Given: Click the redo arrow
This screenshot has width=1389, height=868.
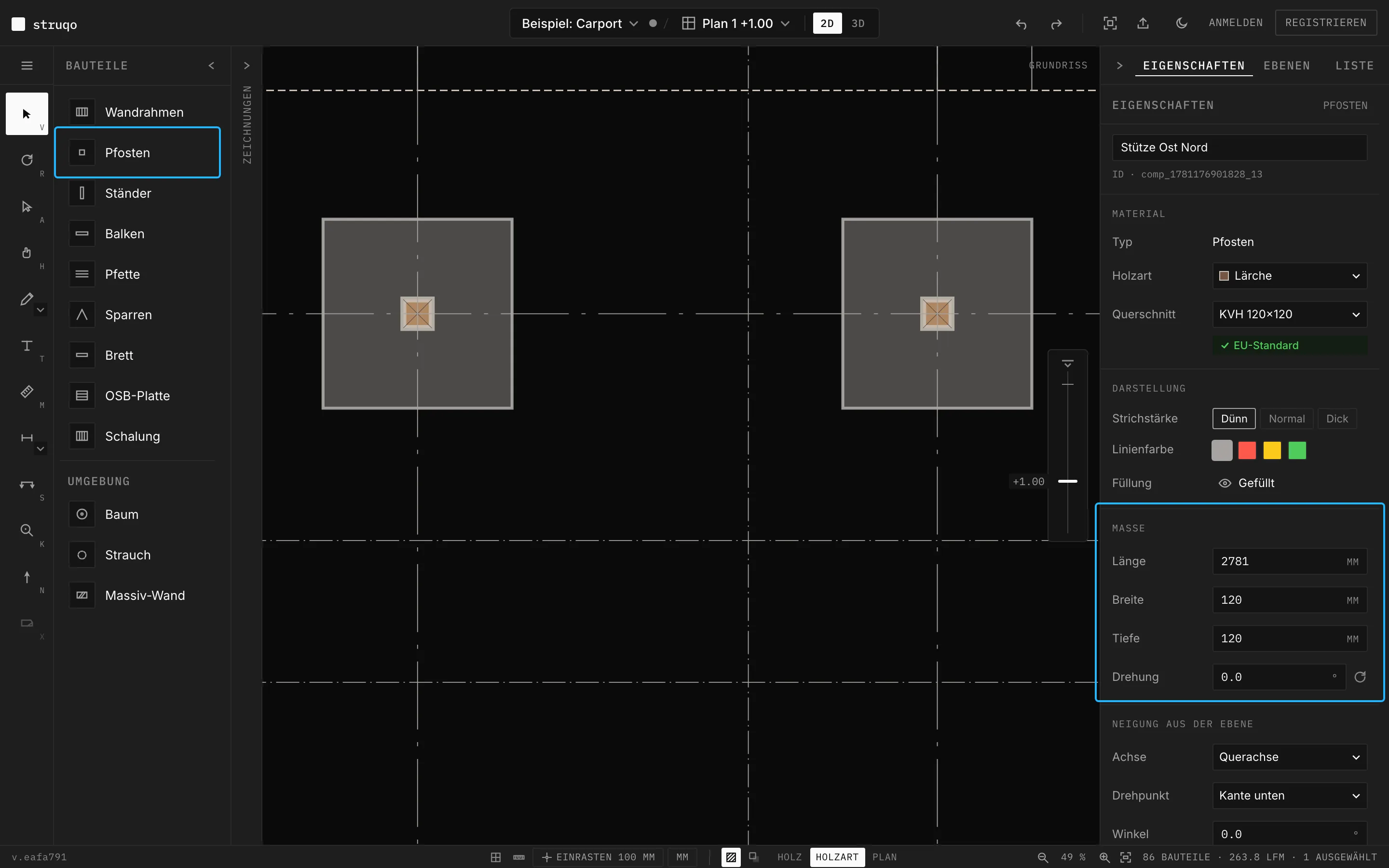Looking at the screenshot, I should (x=1056, y=24).
